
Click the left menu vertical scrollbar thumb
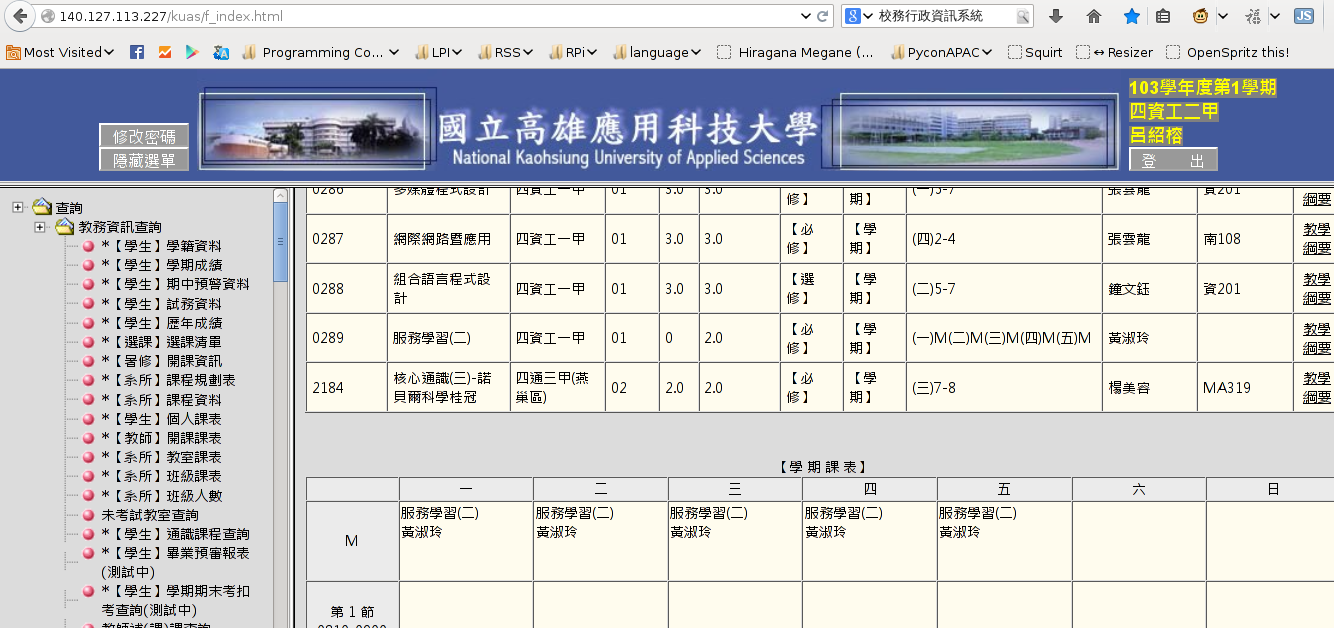[281, 242]
